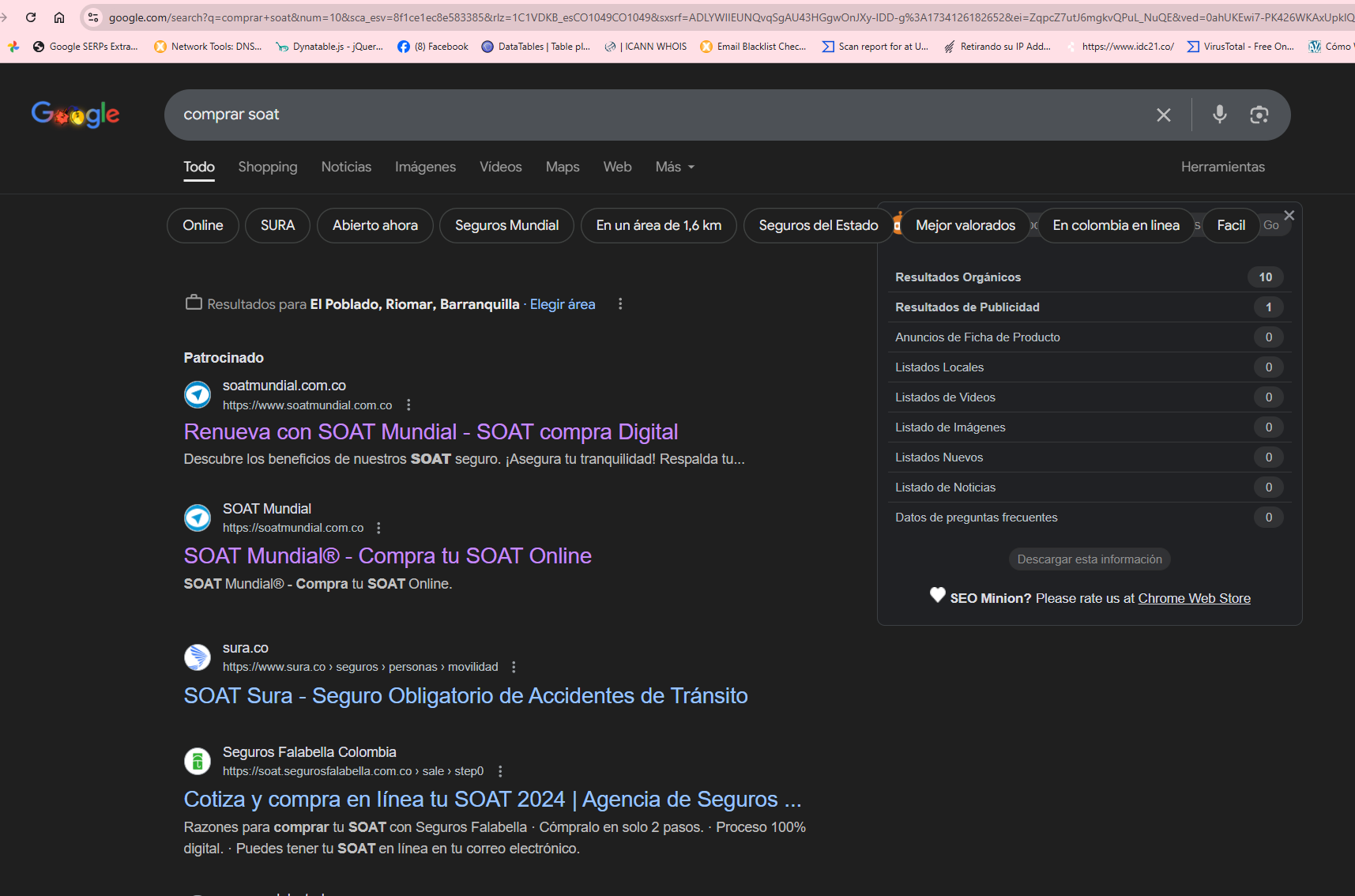The width and height of the screenshot is (1355, 896).
Task: Go to the browser home page icon
Action: 59,17
